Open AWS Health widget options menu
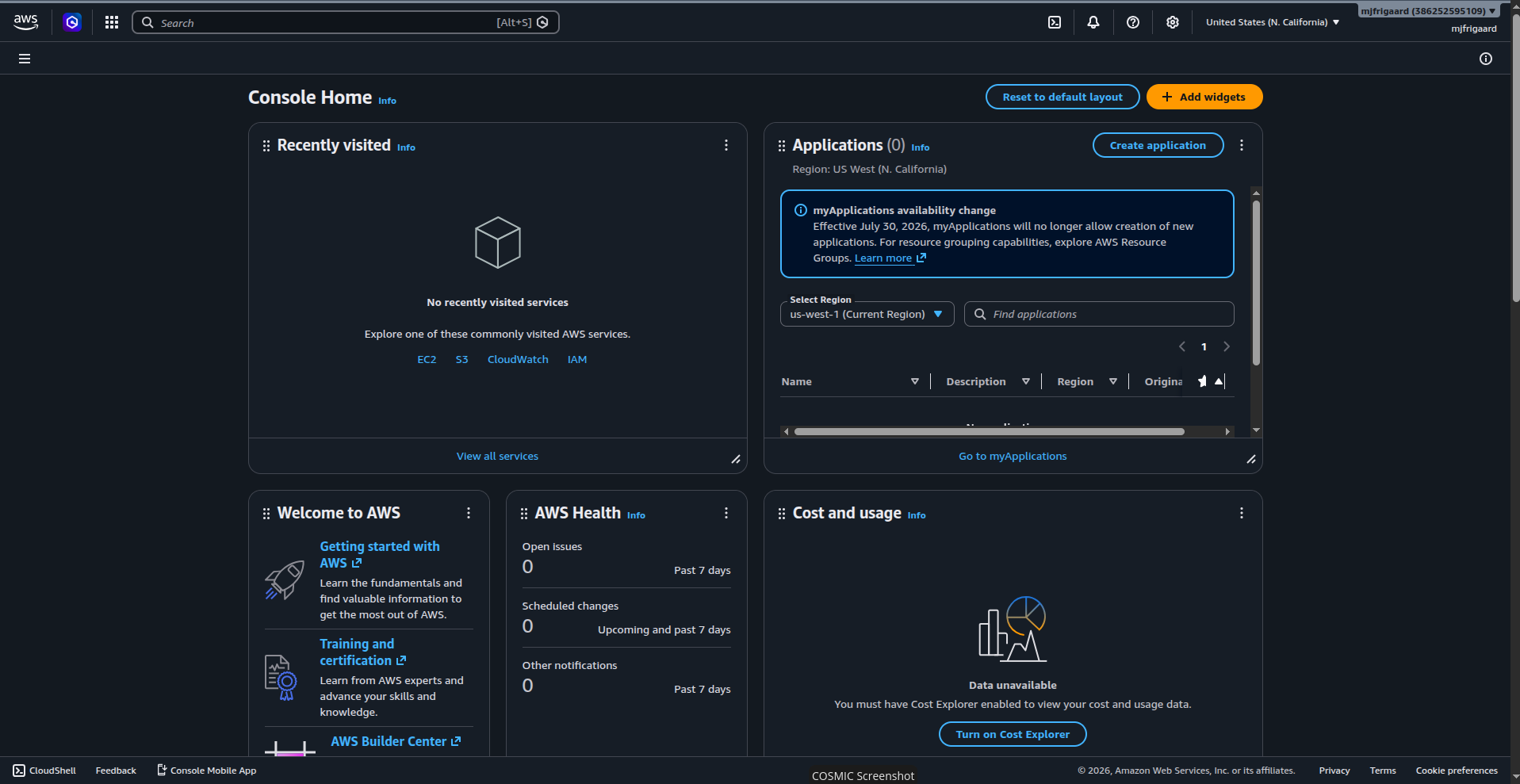This screenshot has width=1520, height=784. click(726, 513)
